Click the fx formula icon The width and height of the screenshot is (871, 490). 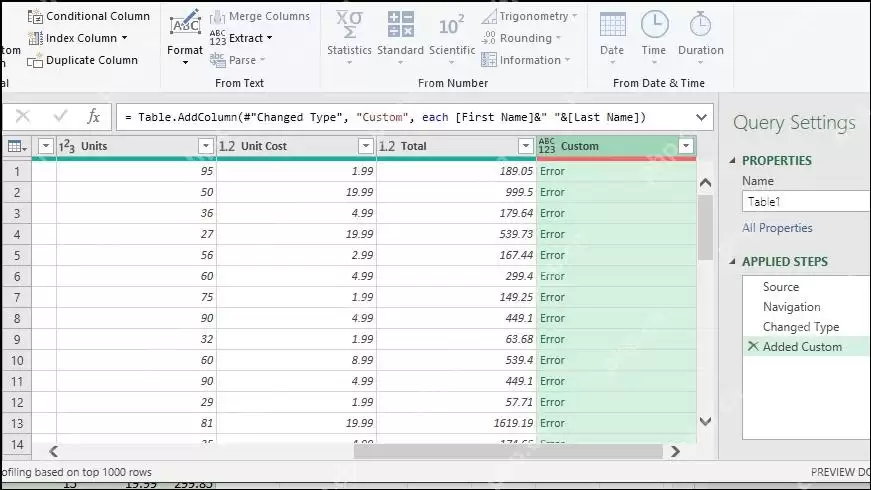93,116
